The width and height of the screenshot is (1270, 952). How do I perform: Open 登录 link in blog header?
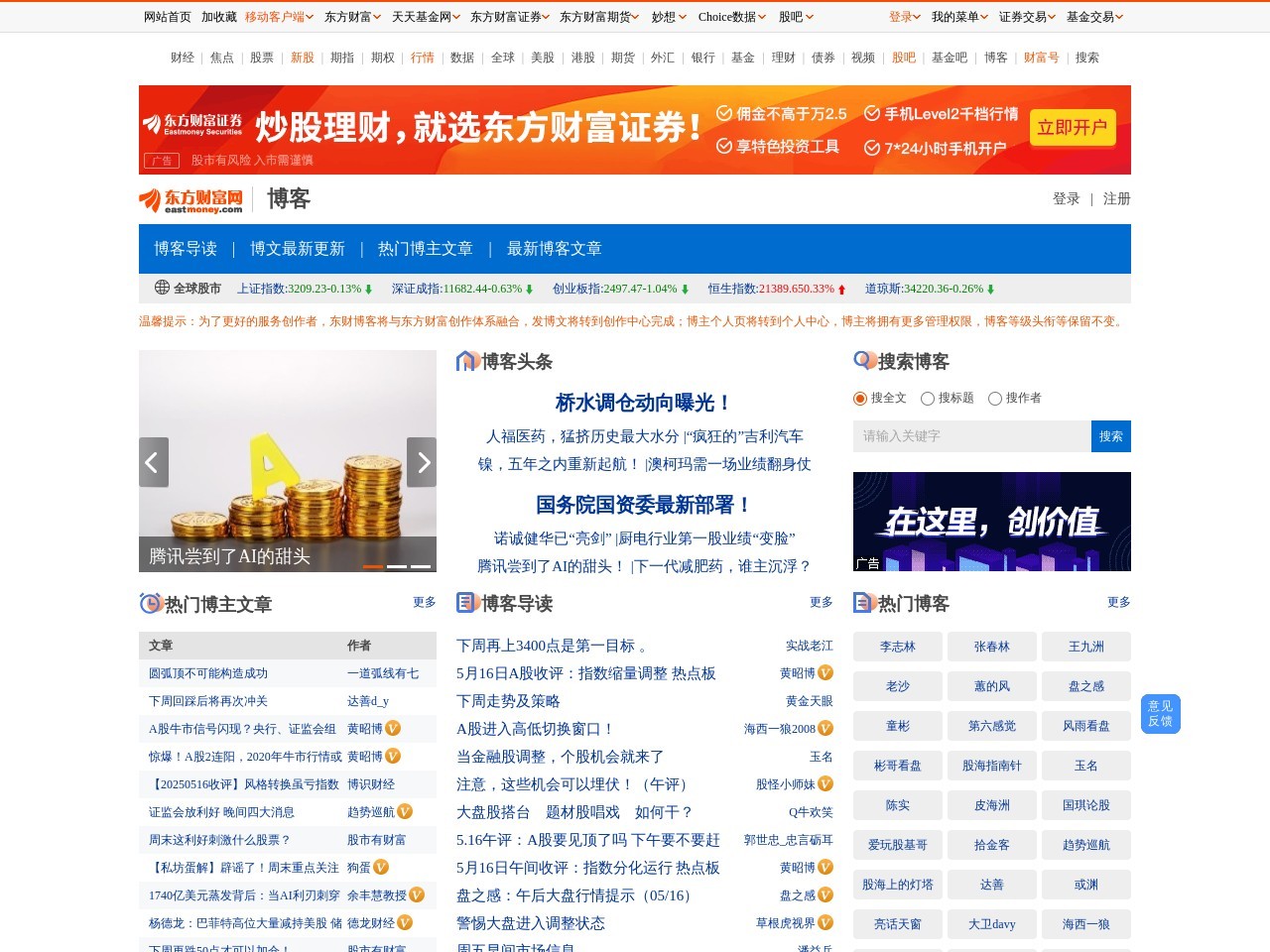pyautogui.click(x=1067, y=199)
